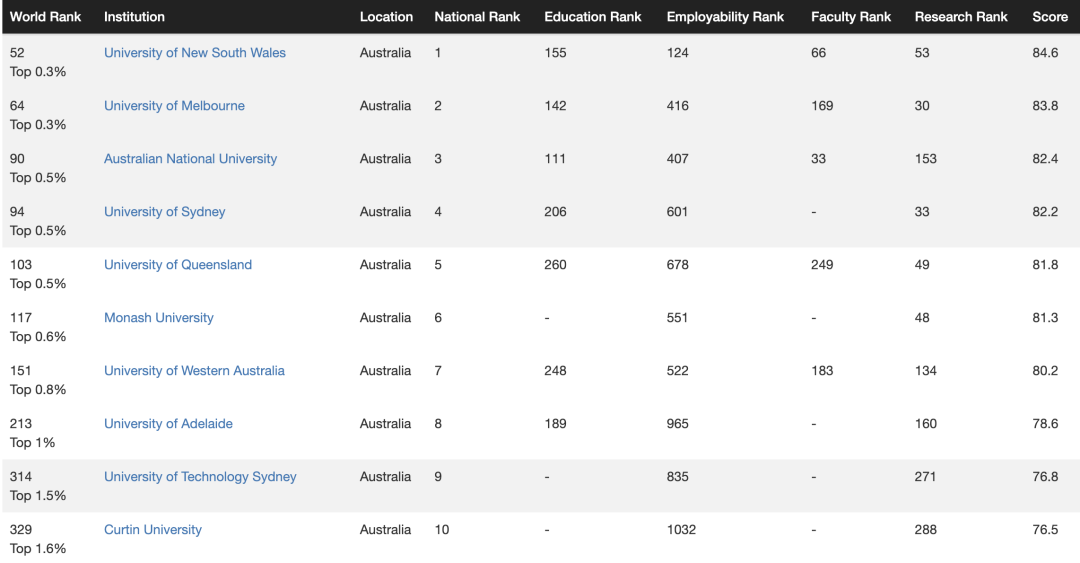The image size is (1080, 563).
Task: Click employability rank 965 for Adelaide
Action: pos(677,424)
